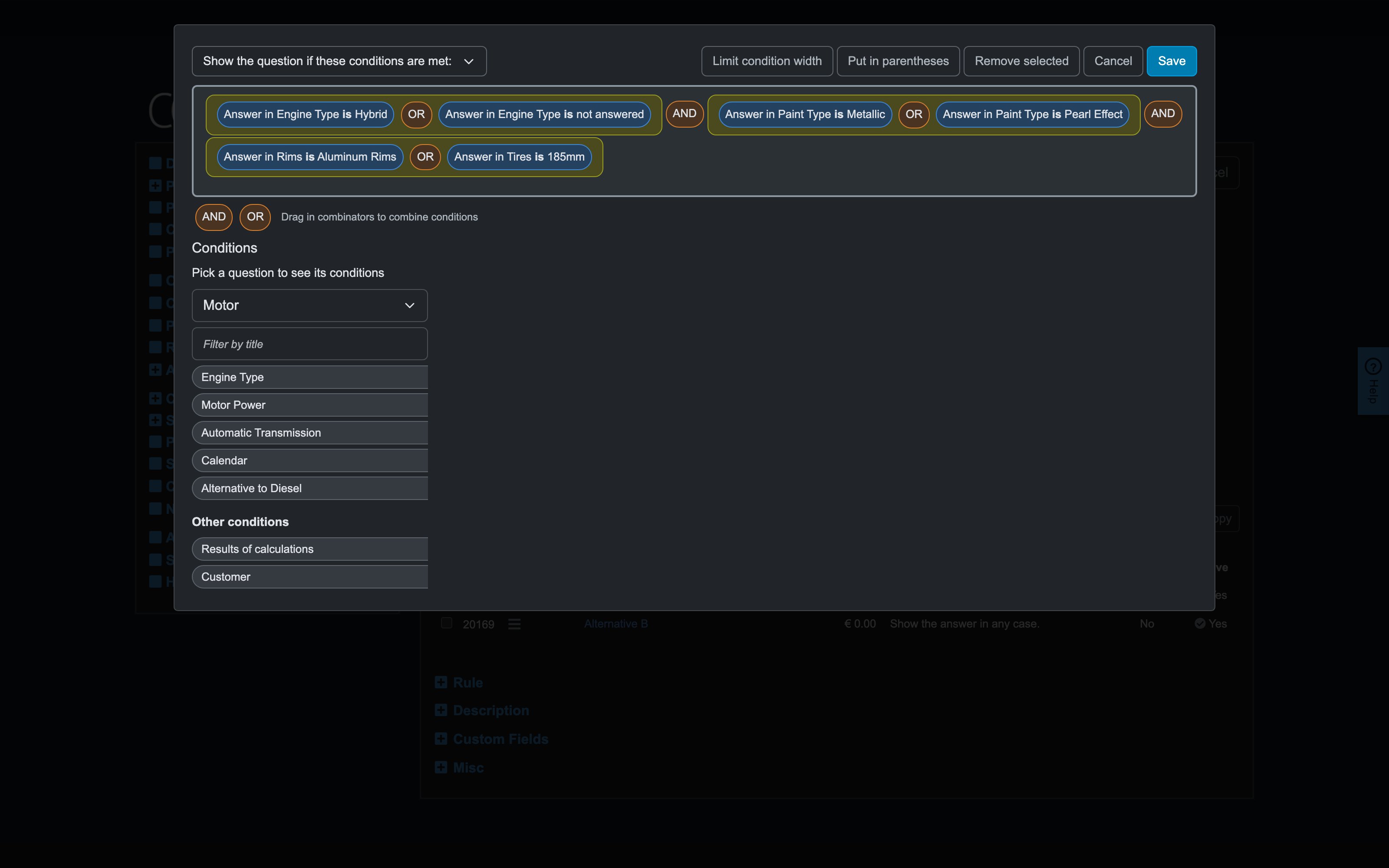Image resolution: width=1389 pixels, height=868 pixels.
Task: Open the Alternative B link
Action: click(616, 624)
